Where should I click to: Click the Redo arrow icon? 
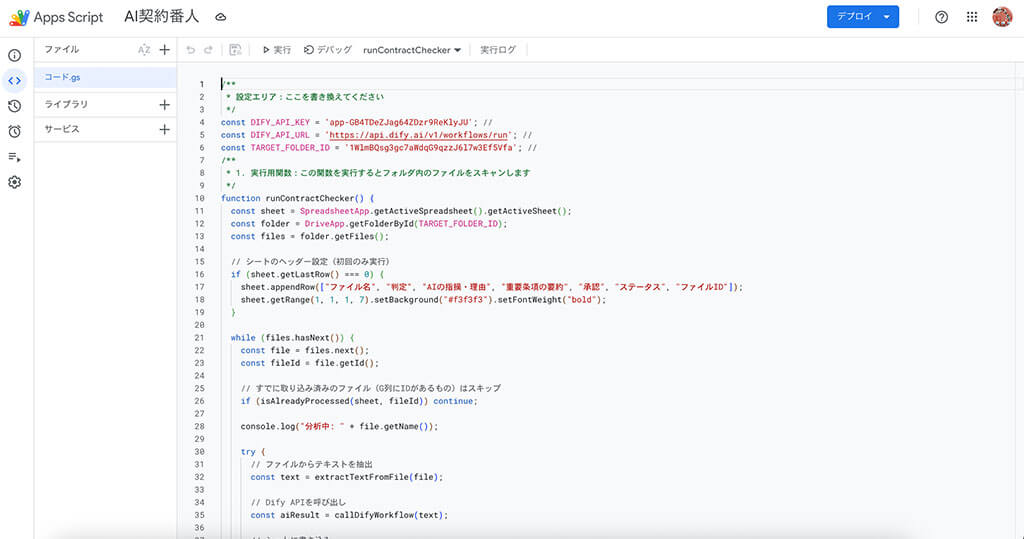click(208, 50)
